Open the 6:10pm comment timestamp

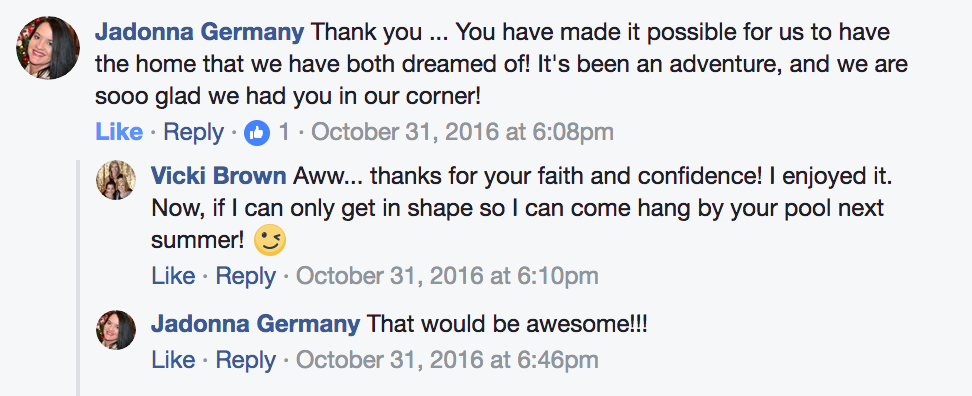[x=447, y=276]
